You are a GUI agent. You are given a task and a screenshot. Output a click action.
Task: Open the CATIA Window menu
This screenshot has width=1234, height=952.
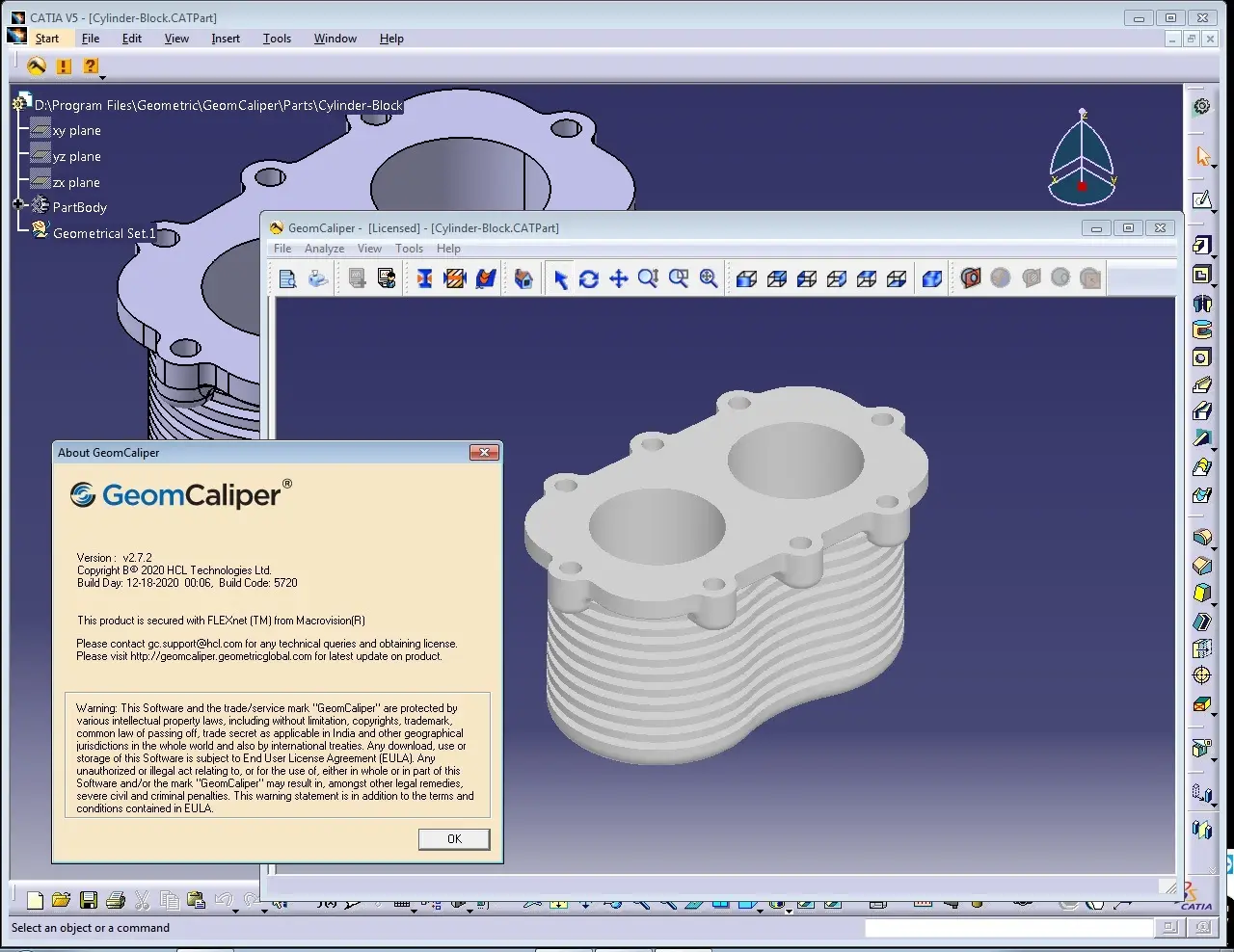[x=335, y=39]
